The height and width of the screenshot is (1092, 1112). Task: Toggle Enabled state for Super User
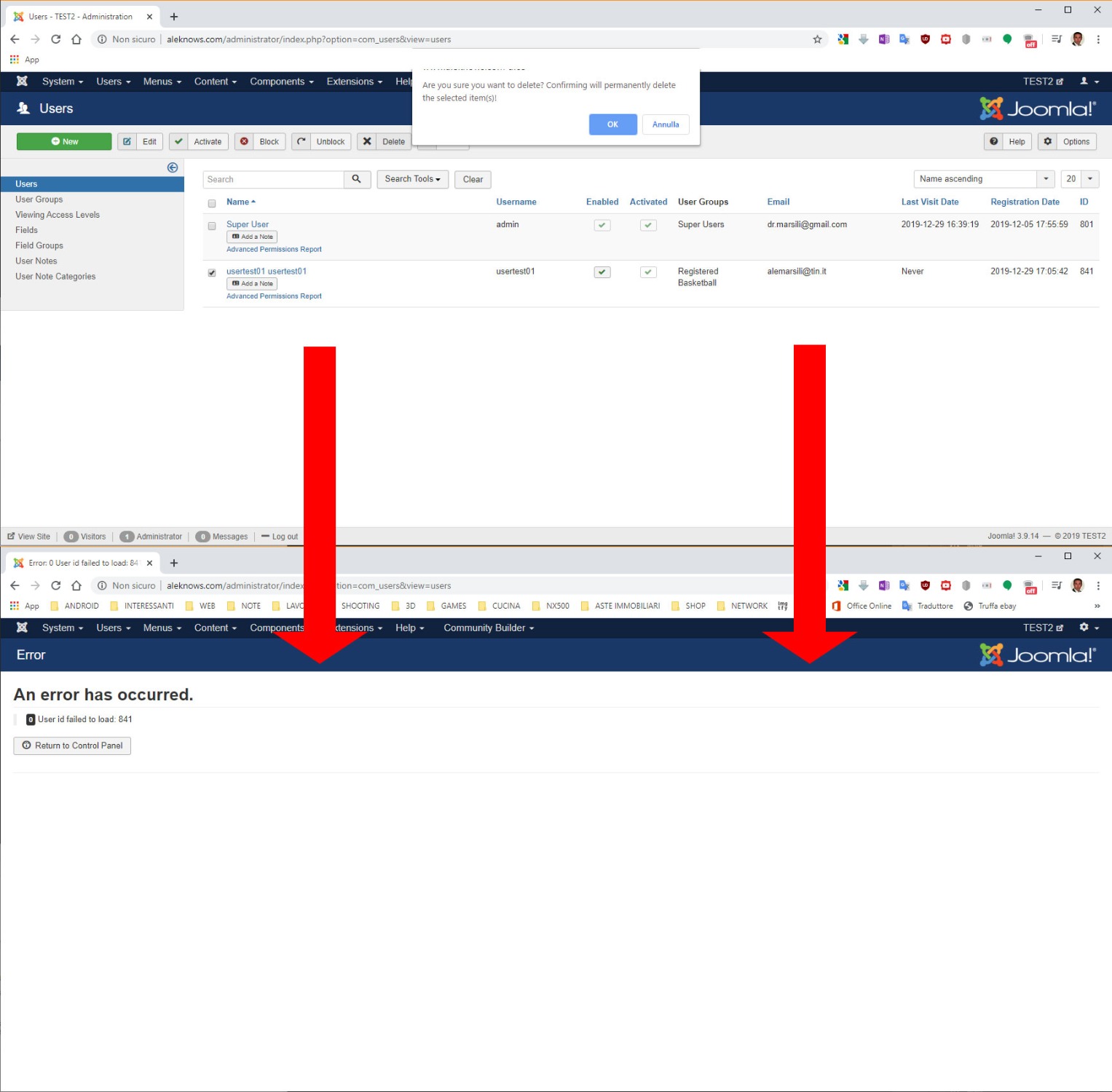(x=602, y=226)
